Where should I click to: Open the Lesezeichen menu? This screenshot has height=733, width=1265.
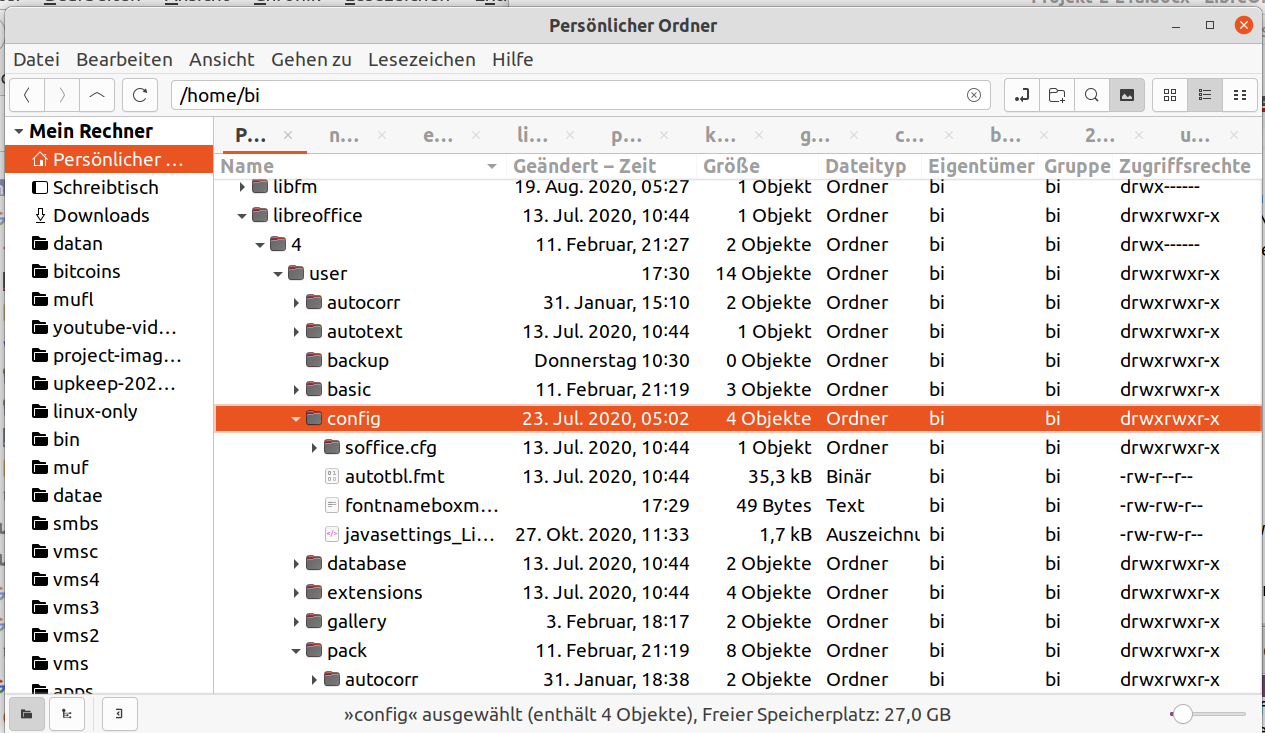click(421, 59)
